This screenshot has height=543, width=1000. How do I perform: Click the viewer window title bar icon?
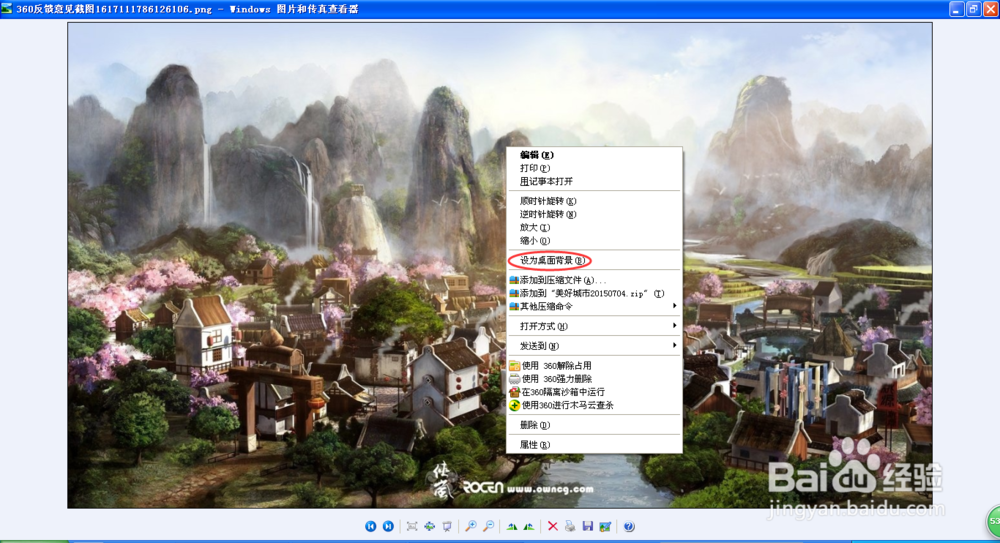6,9
